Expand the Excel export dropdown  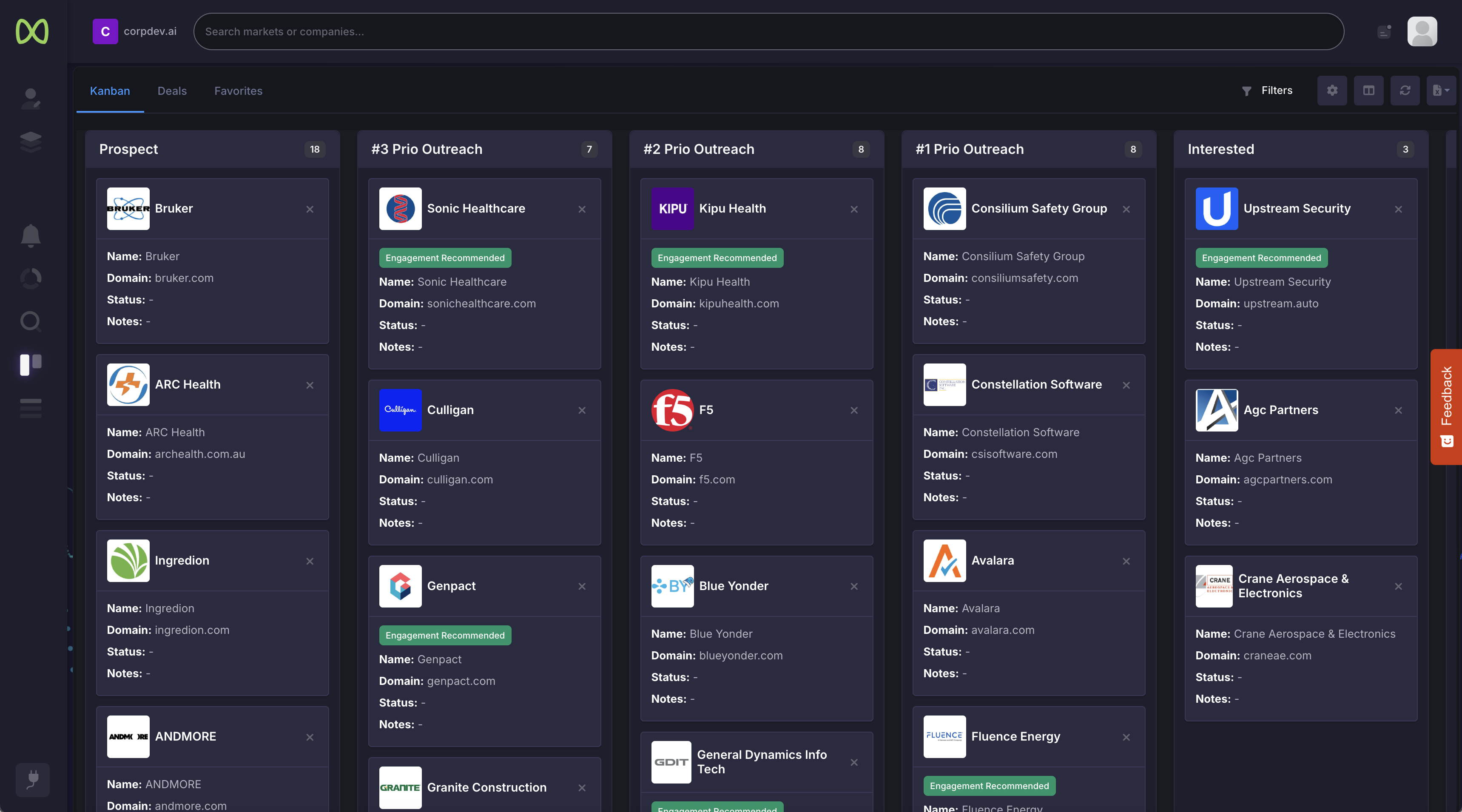[x=1440, y=90]
